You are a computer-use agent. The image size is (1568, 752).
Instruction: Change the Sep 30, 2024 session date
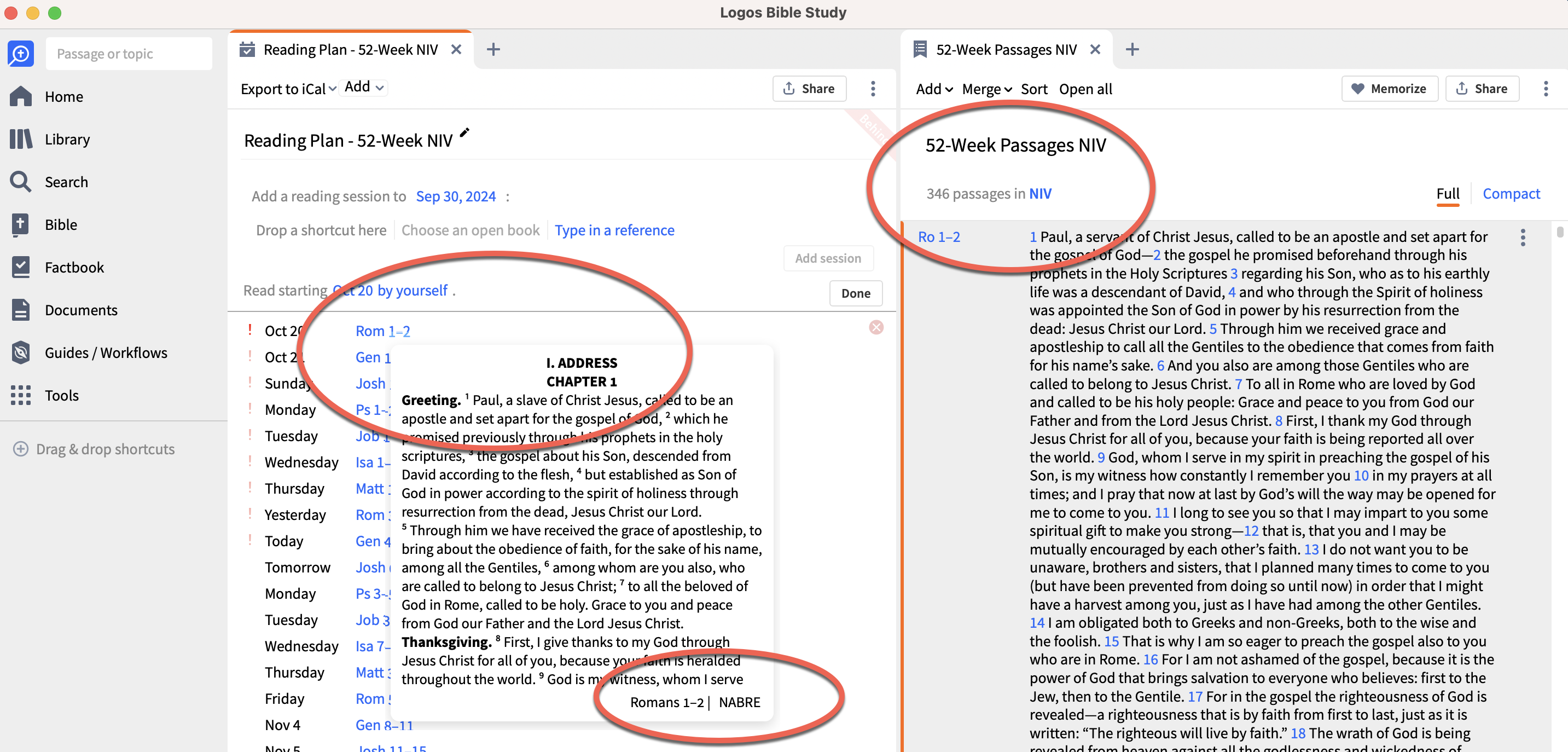point(455,196)
